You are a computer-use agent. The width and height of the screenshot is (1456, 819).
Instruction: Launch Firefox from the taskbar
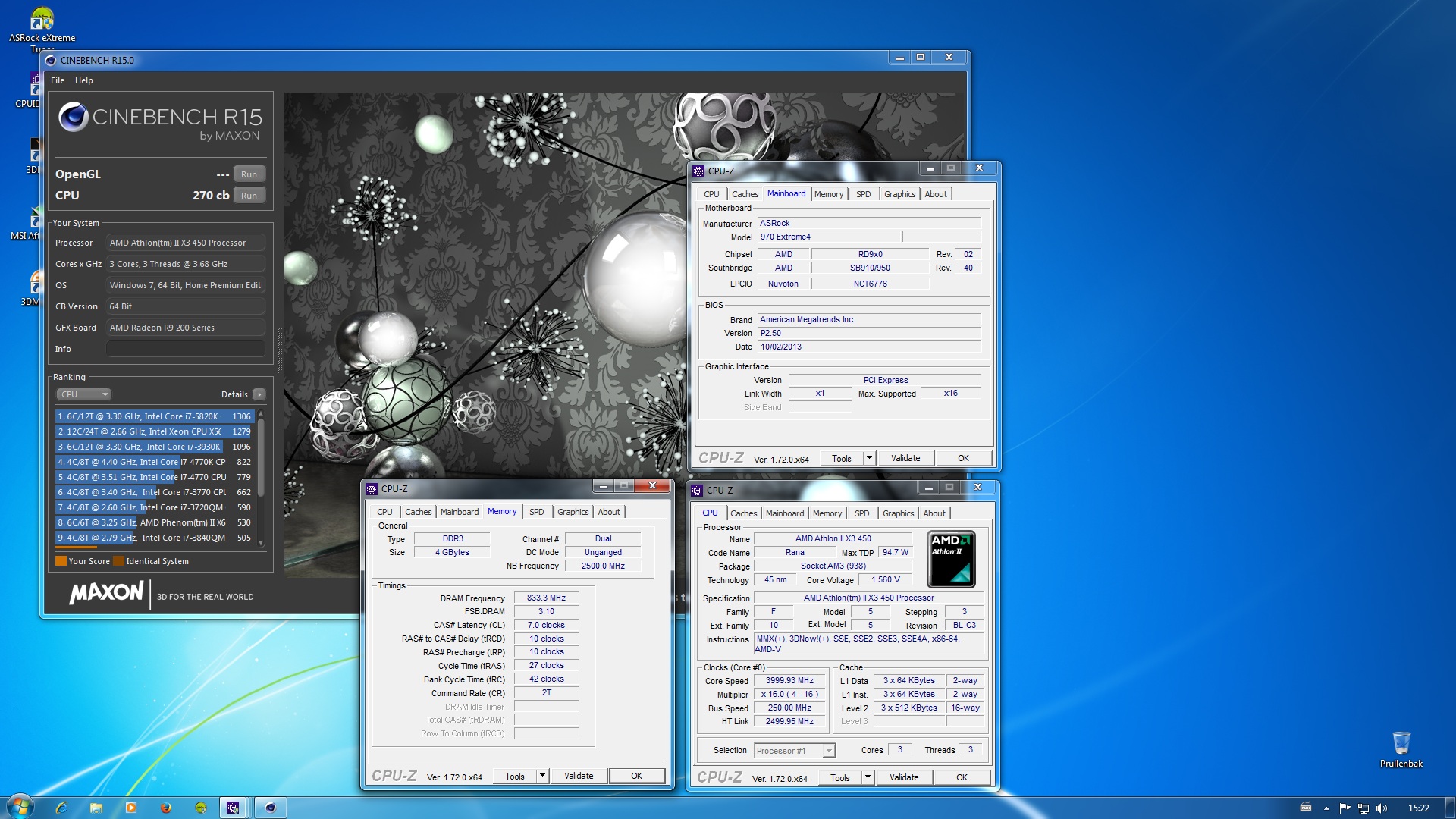[x=166, y=808]
